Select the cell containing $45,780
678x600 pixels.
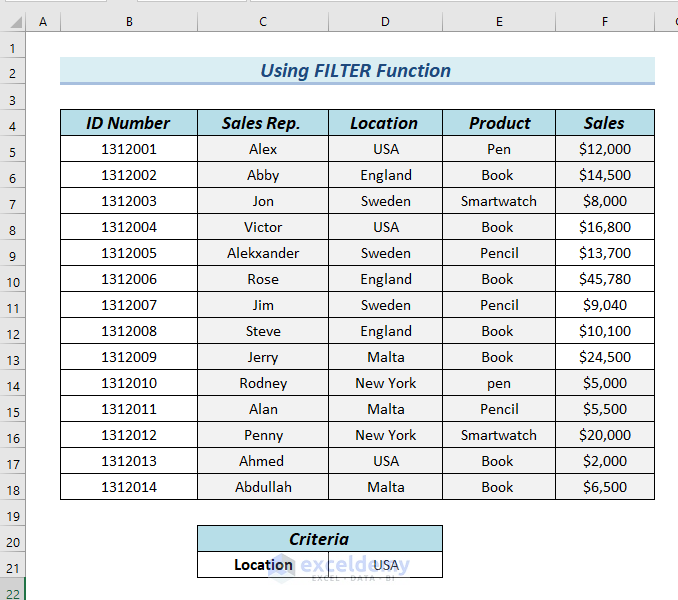click(x=605, y=279)
